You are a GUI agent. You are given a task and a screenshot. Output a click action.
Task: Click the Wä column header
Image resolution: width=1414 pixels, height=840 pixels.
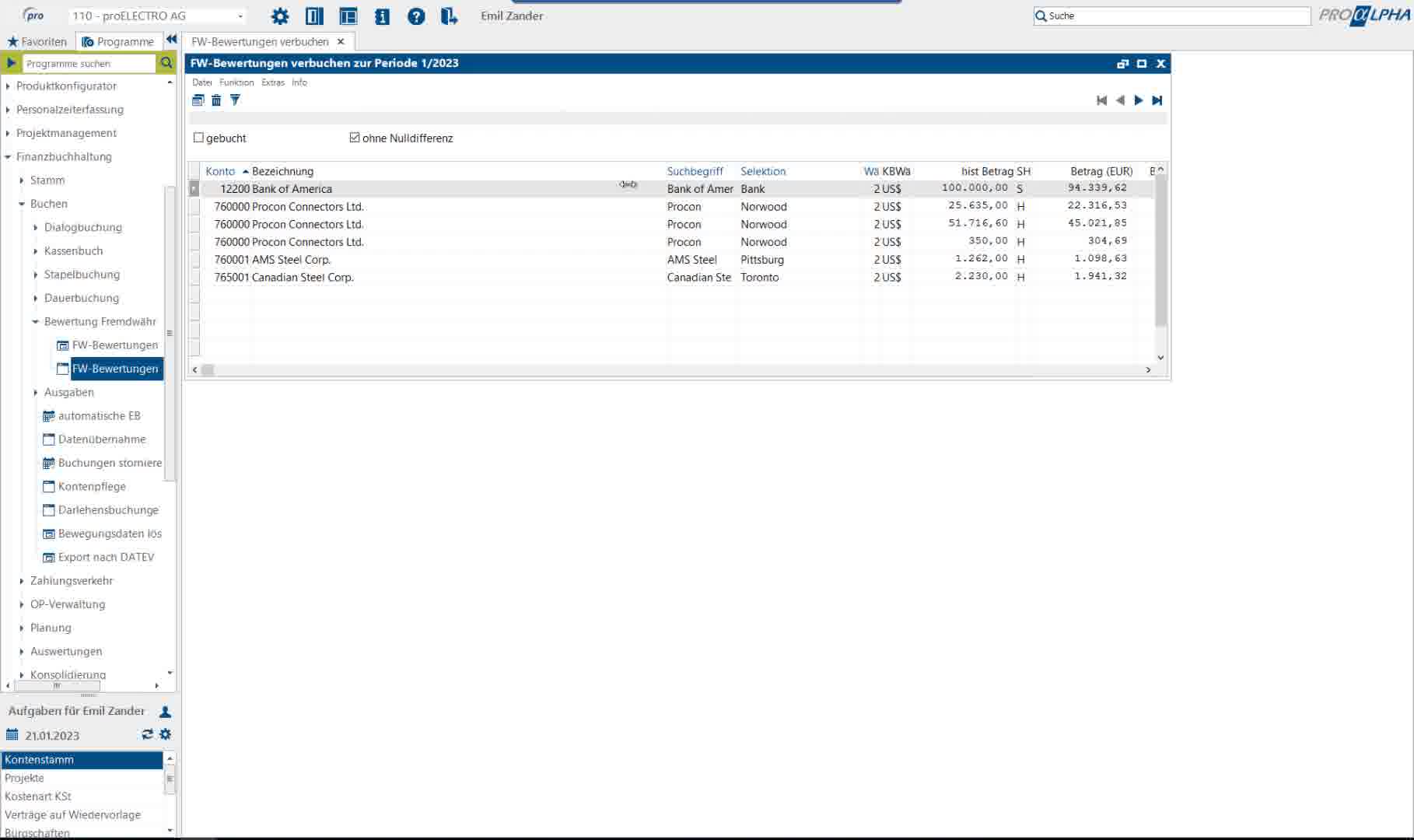(x=871, y=171)
